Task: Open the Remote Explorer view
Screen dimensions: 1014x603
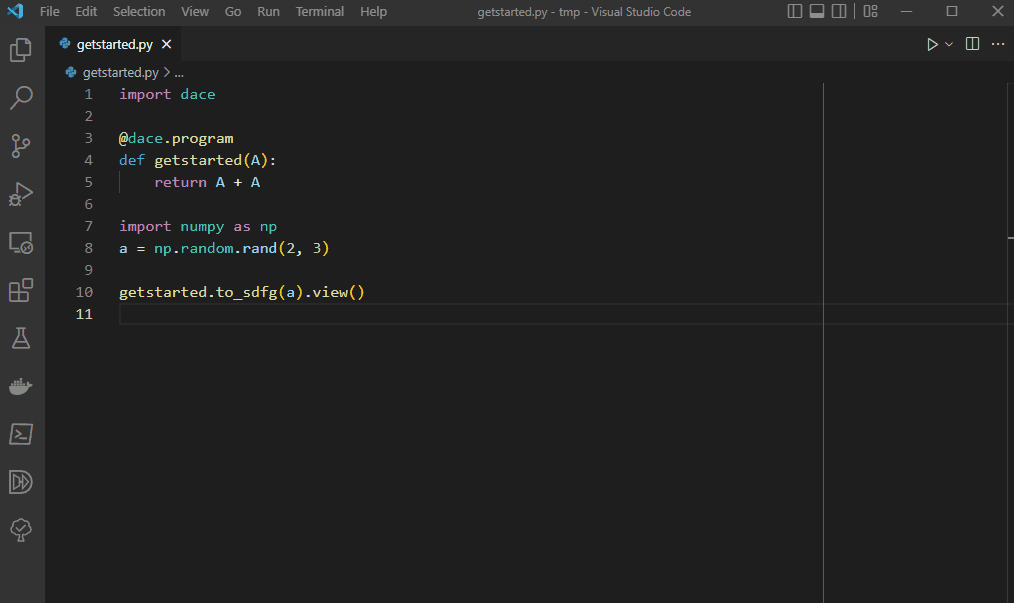Action: click(x=20, y=242)
